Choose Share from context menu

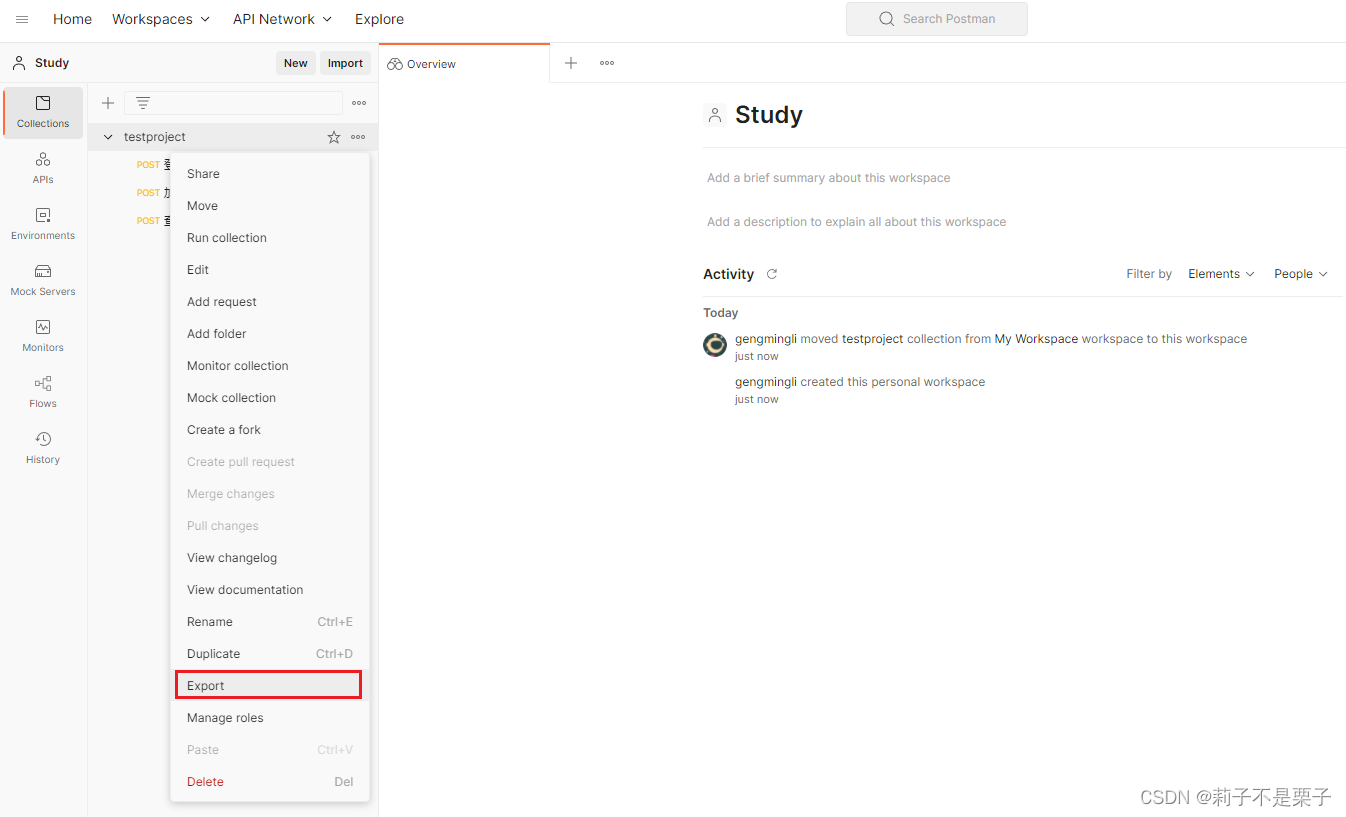(x=270, y=174)
